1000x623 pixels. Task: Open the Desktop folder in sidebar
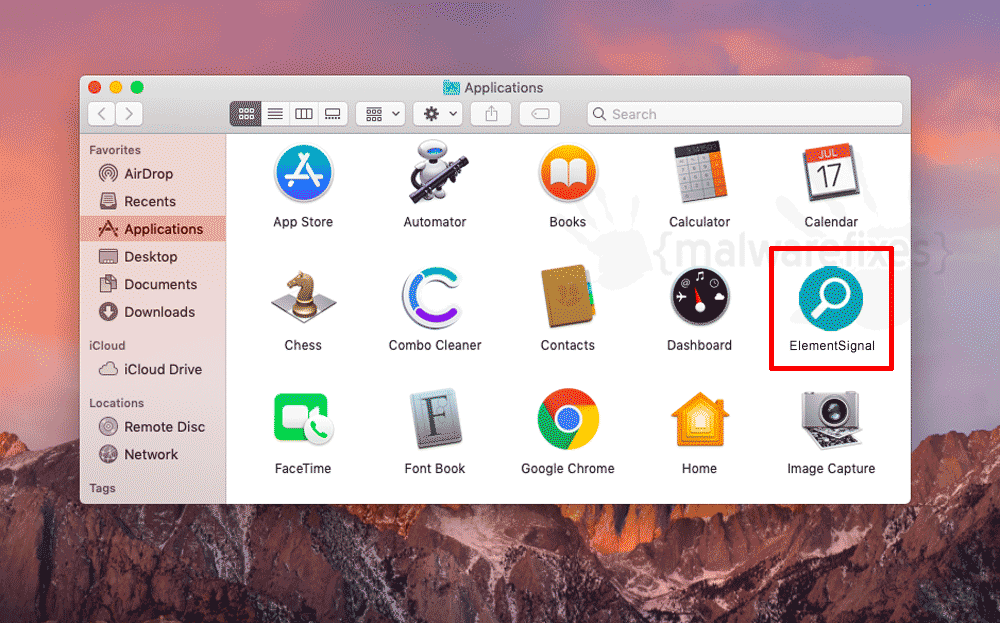tap(153, 257)
